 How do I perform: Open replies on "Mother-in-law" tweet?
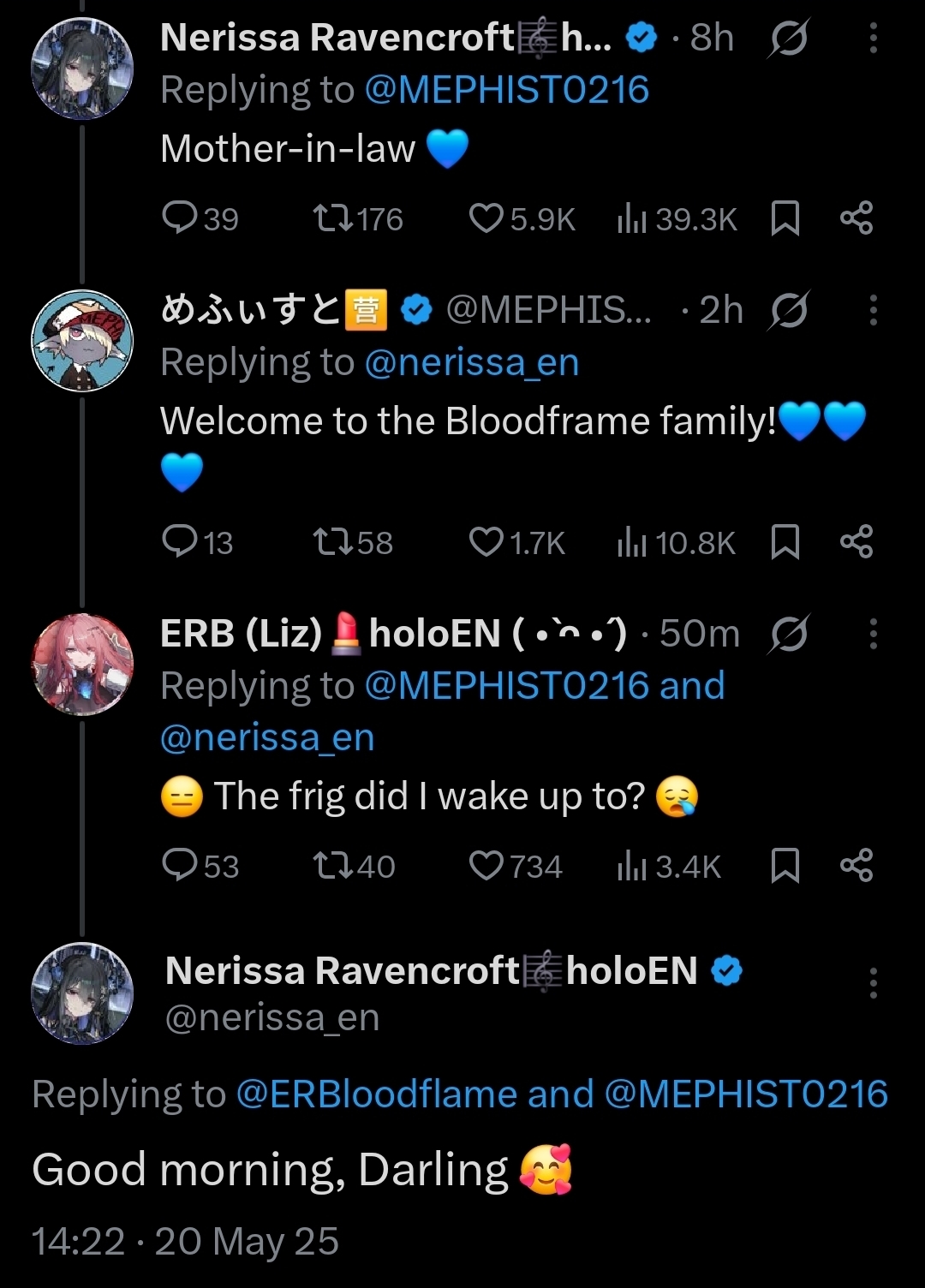coord(180,218)
